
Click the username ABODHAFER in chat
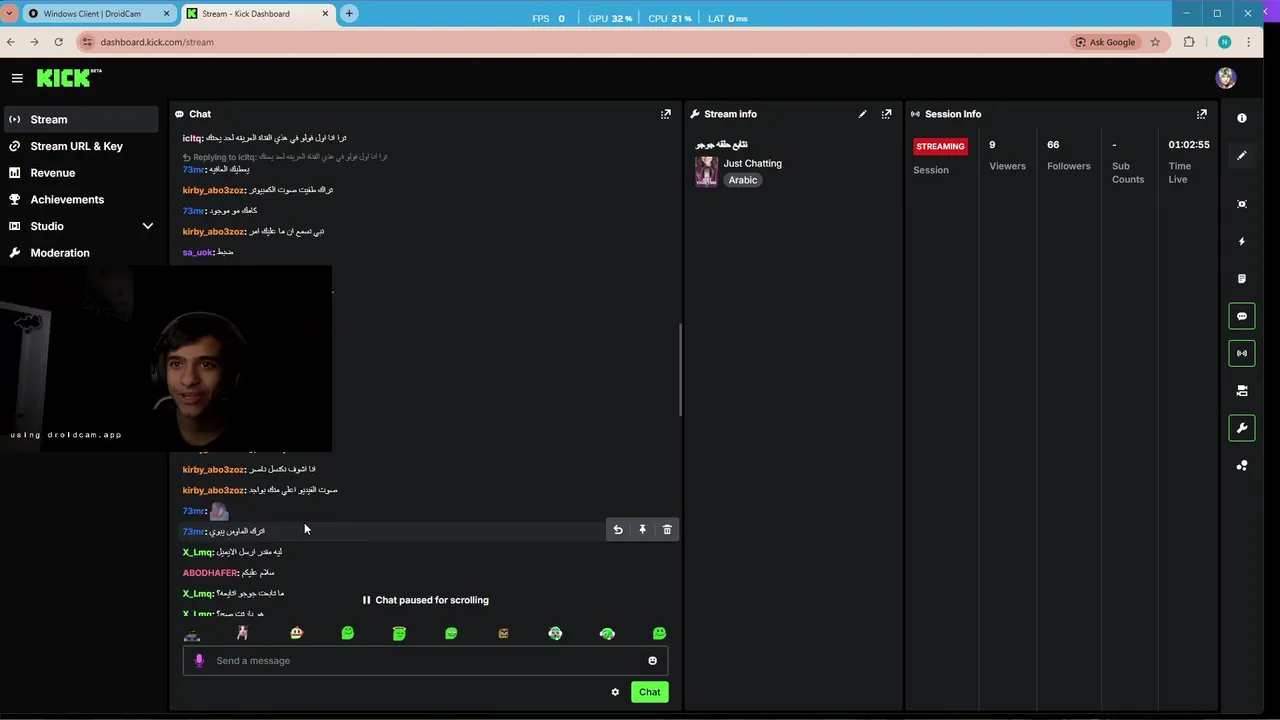click(x=210, y=573)
